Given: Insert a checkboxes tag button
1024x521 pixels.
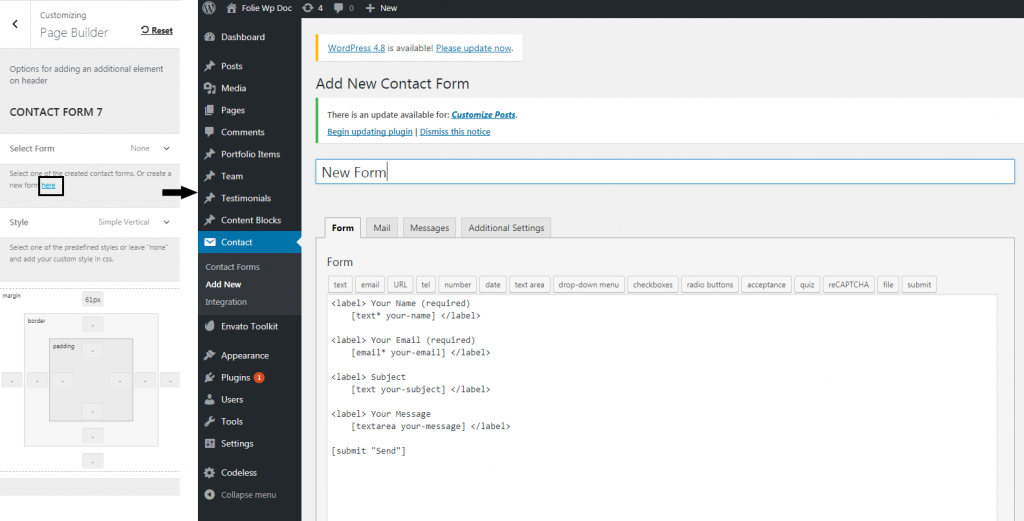Looking at the screenshot, I should pos(653,285).
